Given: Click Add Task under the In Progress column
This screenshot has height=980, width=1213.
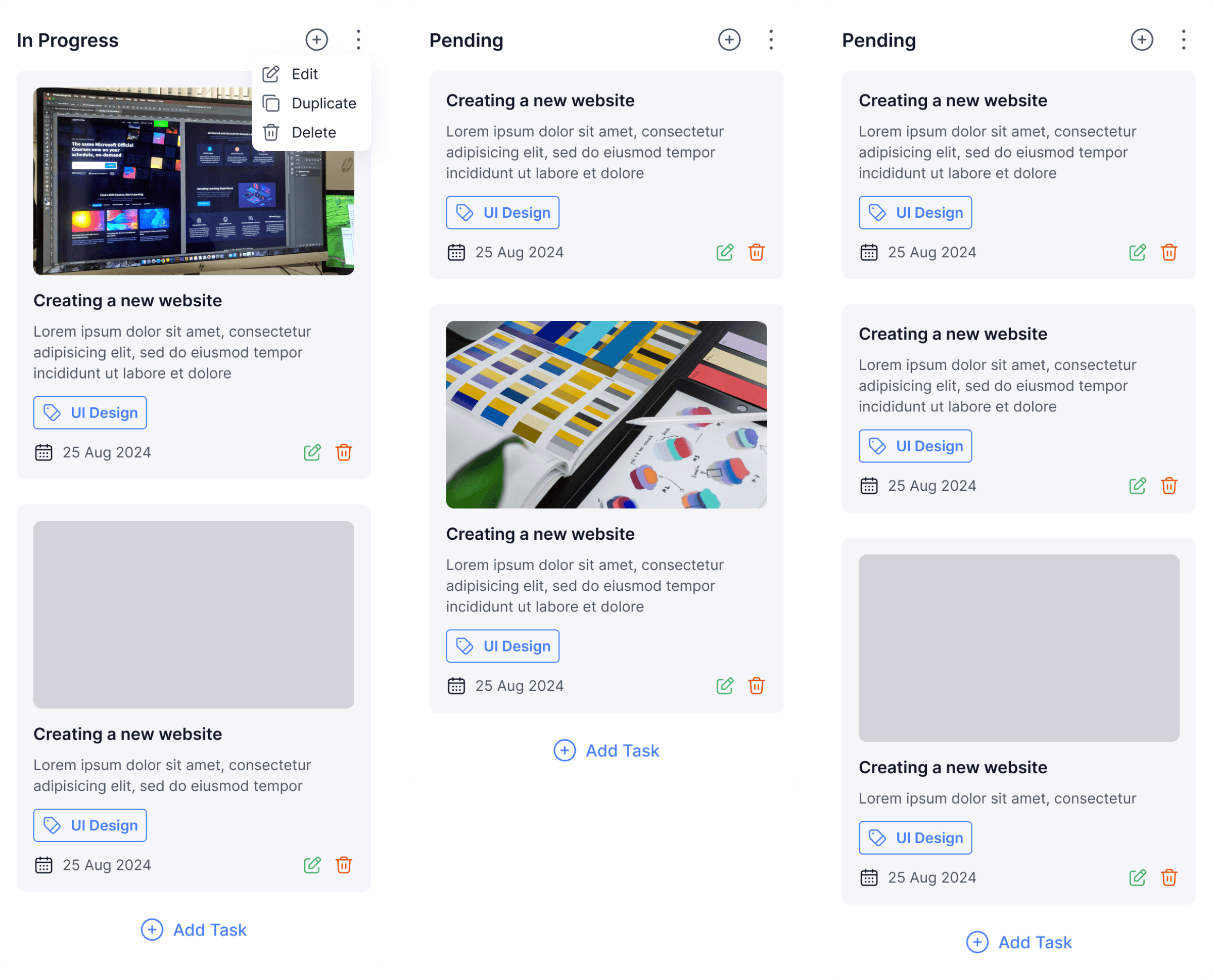Looking at the screenshot, I should pyautogui.click(x=194, y=930).
